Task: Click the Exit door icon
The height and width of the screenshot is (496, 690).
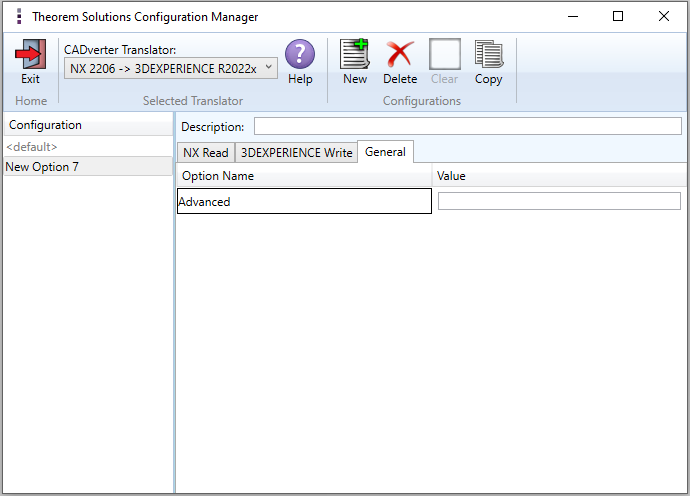Action: point(30,54)
